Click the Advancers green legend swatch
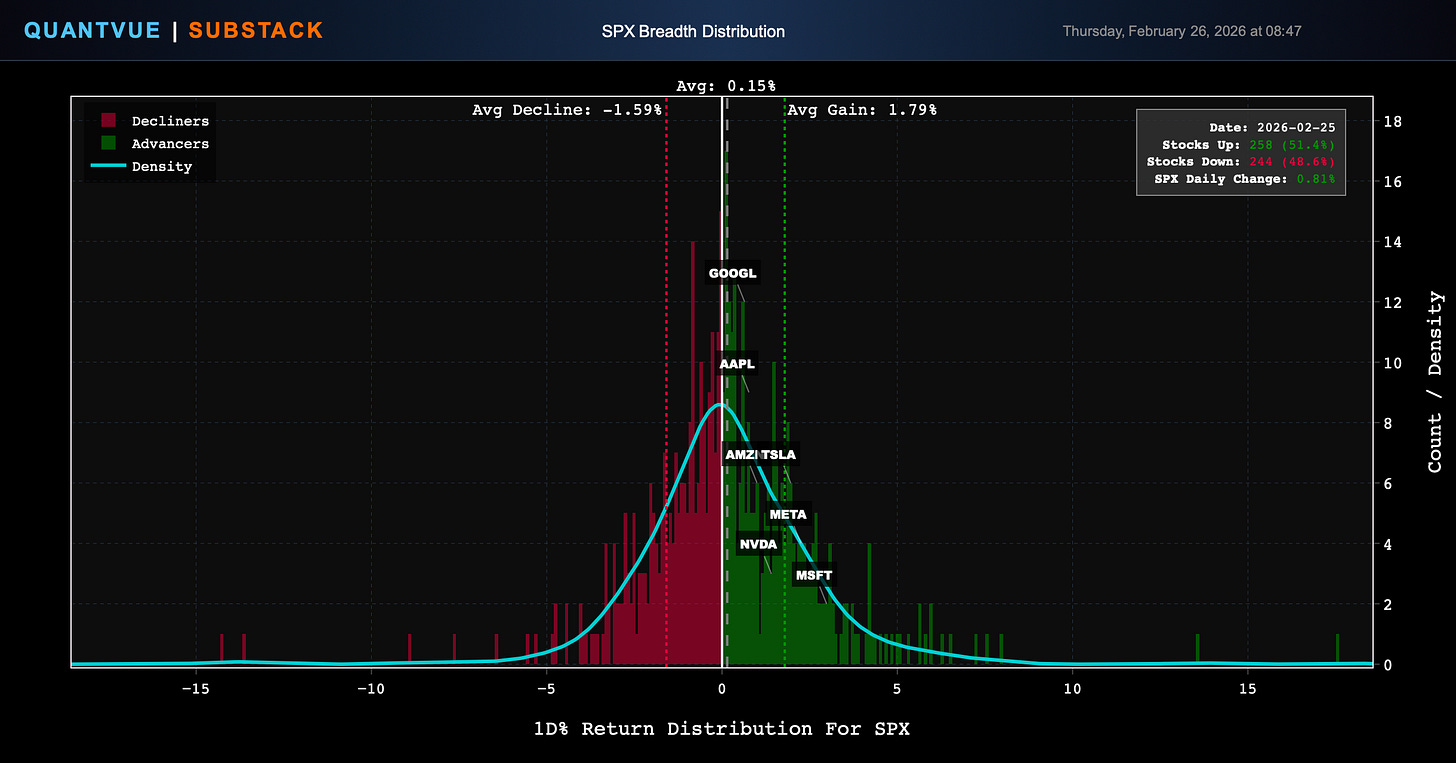 [109, 143]
